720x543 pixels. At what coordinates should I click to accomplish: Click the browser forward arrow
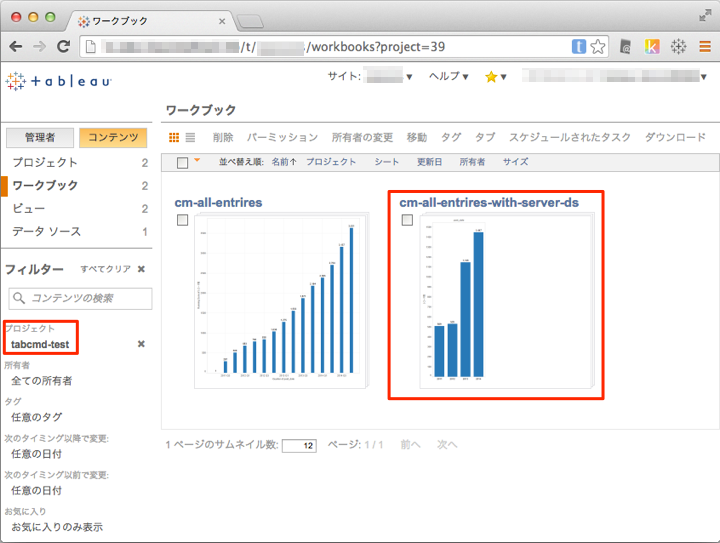(x=40, y=46)
